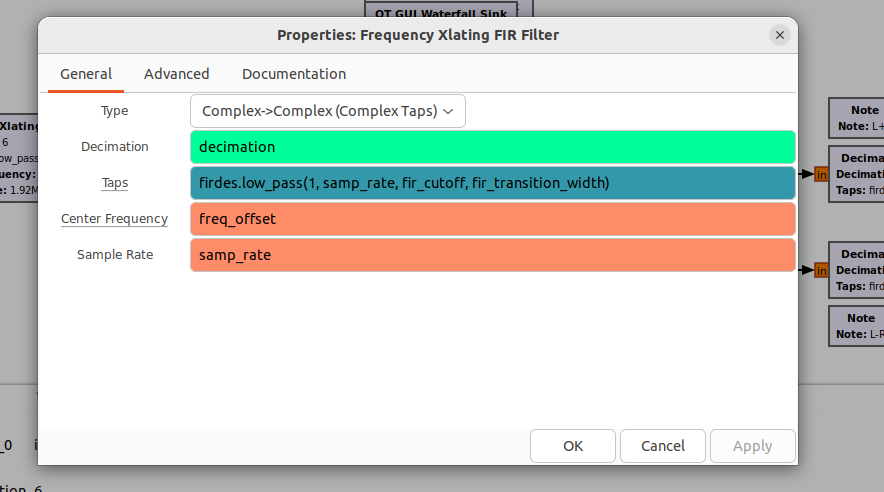Screen dimensions: 884x492
Task: Click the Apply button
Action: [753, 446]
